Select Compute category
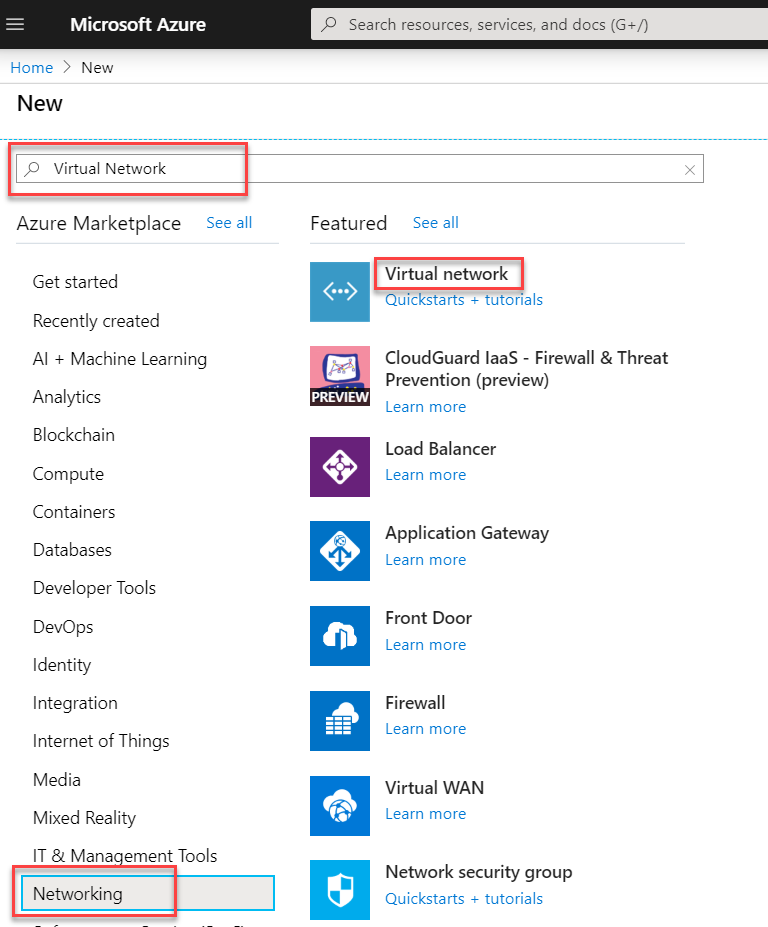The image size is (768, 927). tap(68, 474)
